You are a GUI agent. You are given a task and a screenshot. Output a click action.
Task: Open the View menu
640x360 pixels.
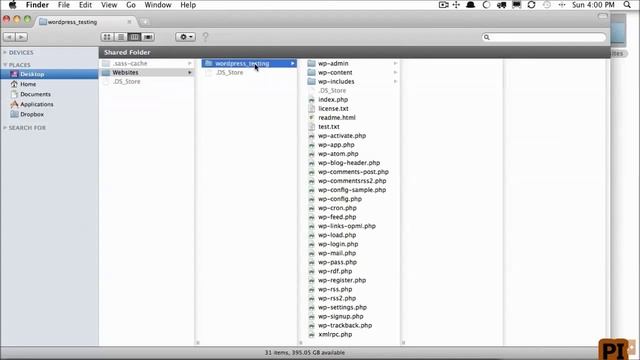coord(109,5)
